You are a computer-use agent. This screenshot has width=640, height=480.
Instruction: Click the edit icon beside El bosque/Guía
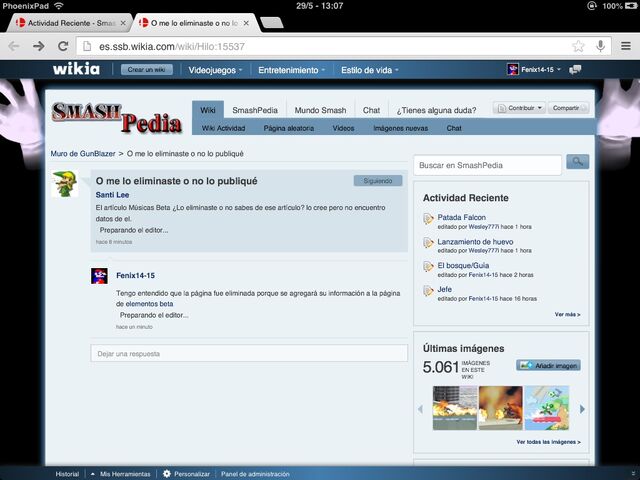click(x=428, y=267)
